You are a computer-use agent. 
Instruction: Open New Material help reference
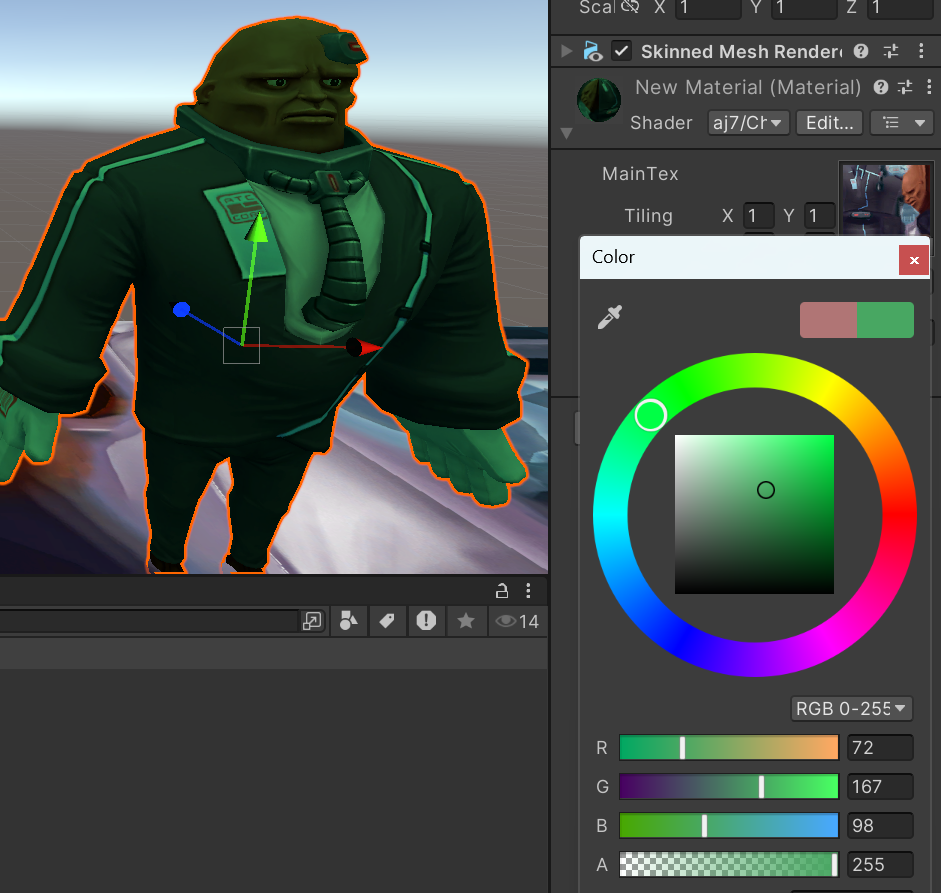pos(881,88)
